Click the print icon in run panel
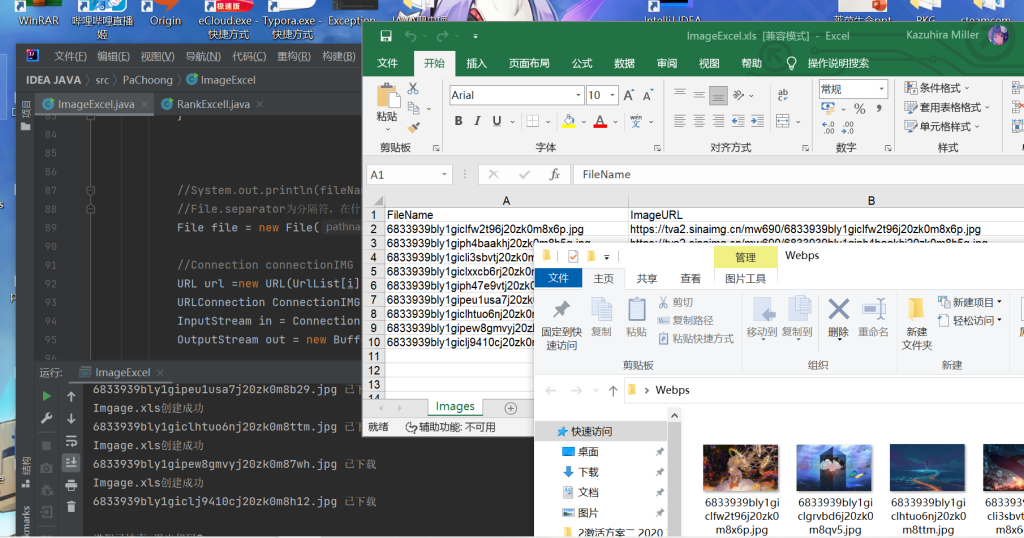 pyautogui.click(x=71, y=485)
